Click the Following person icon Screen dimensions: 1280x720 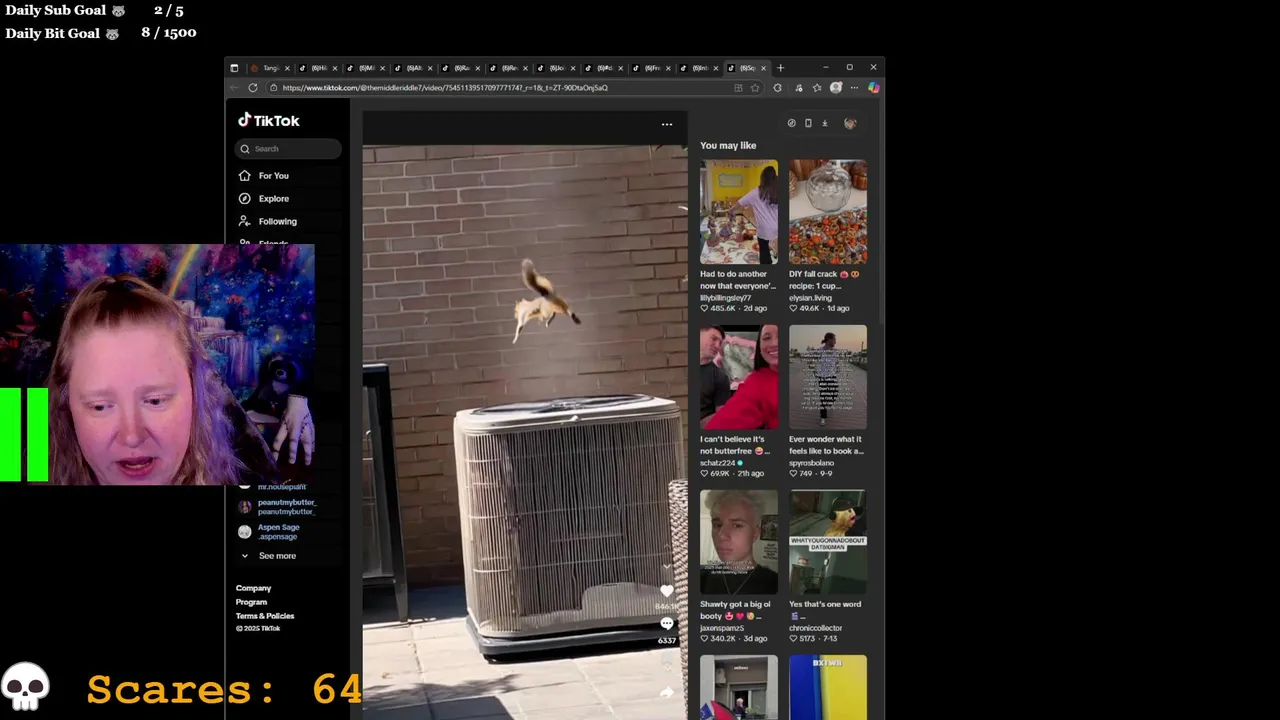pos(244,222)
